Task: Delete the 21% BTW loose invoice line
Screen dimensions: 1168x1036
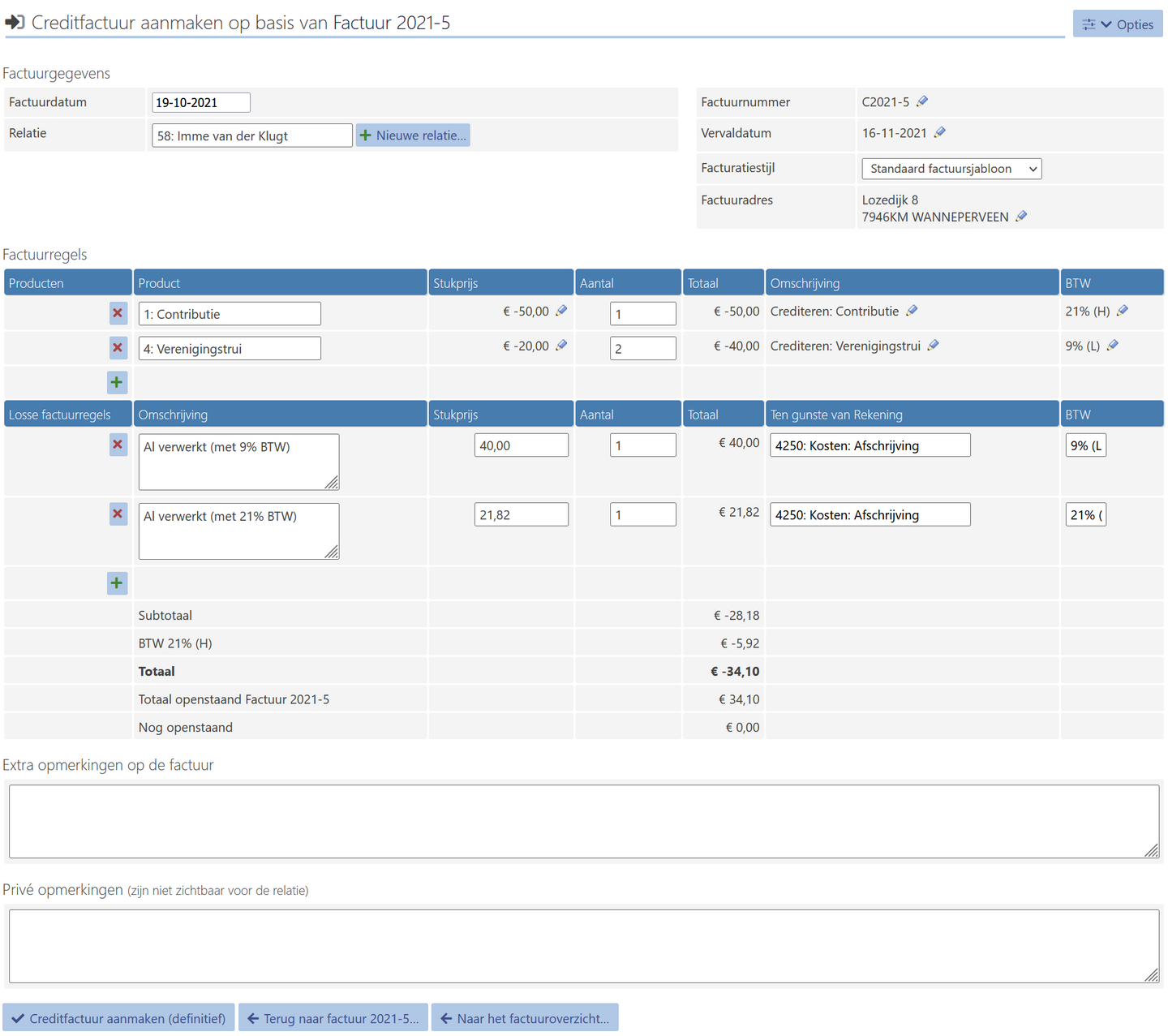Action: (118, 514)
